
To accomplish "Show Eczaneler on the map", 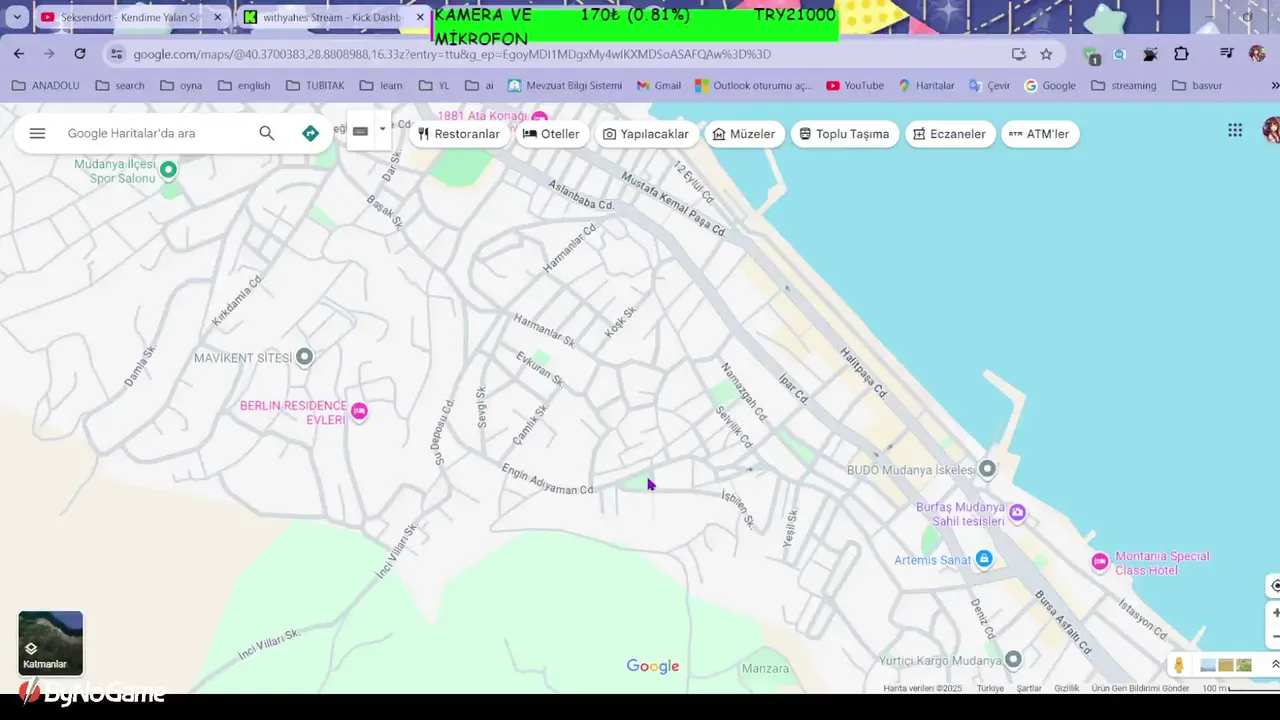I will (949, 134).
